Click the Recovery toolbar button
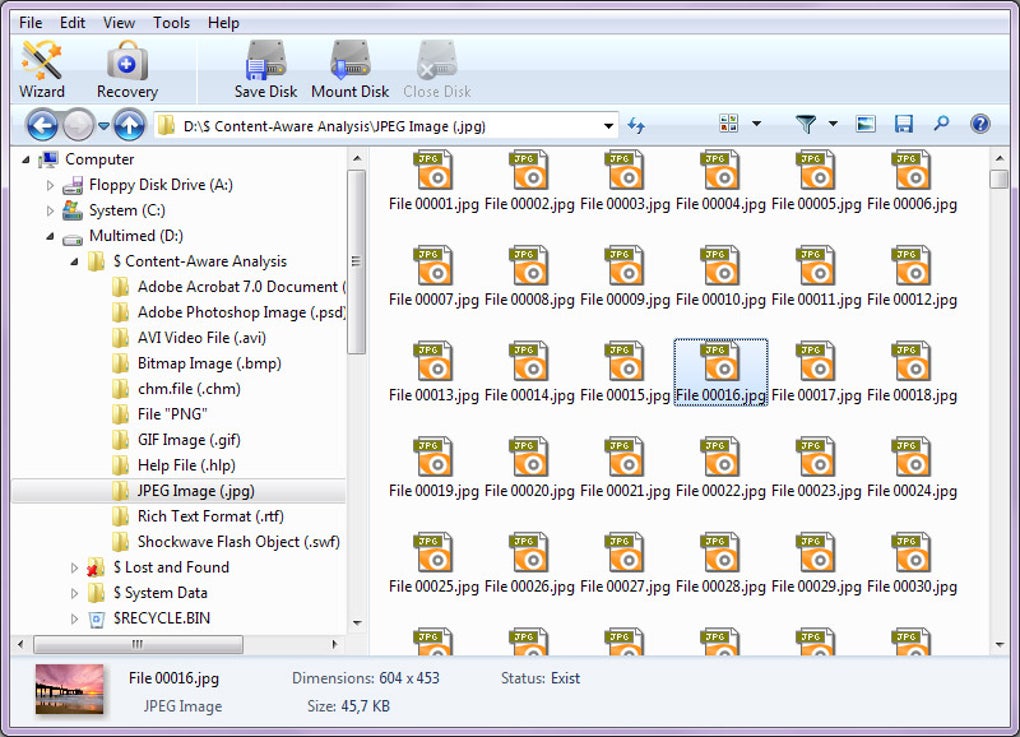Image resolution: width=1020 pixels, height=737 pixels. tap(128, 69)
